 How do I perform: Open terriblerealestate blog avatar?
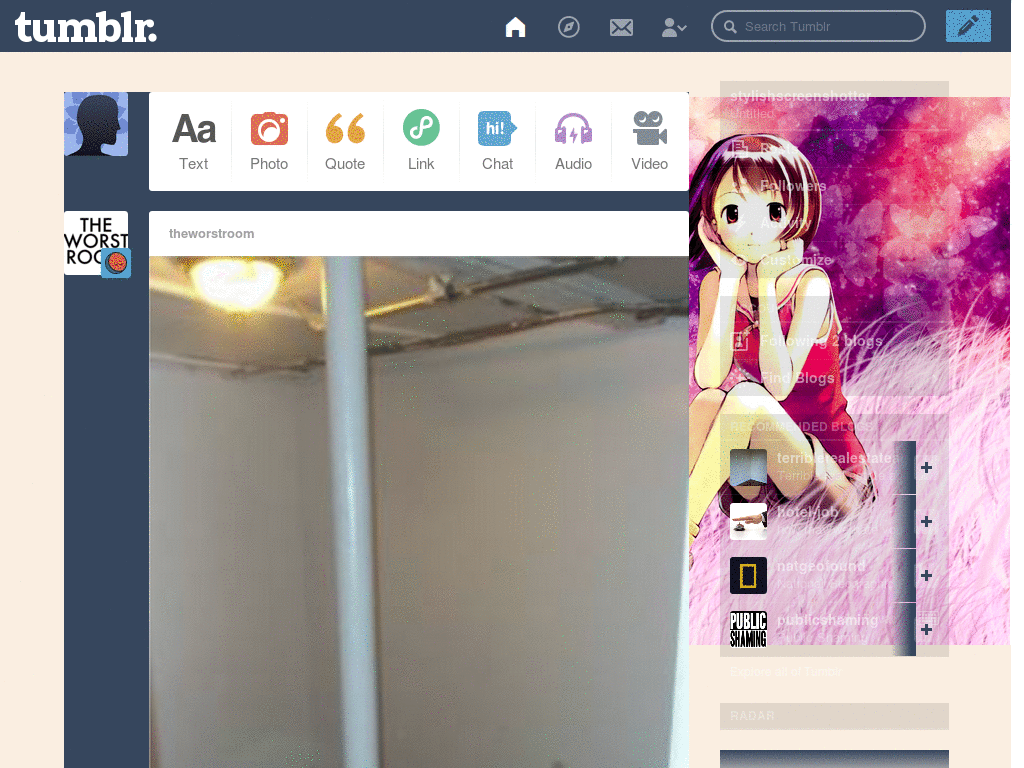pyautogui.click(x=748, y=468)
